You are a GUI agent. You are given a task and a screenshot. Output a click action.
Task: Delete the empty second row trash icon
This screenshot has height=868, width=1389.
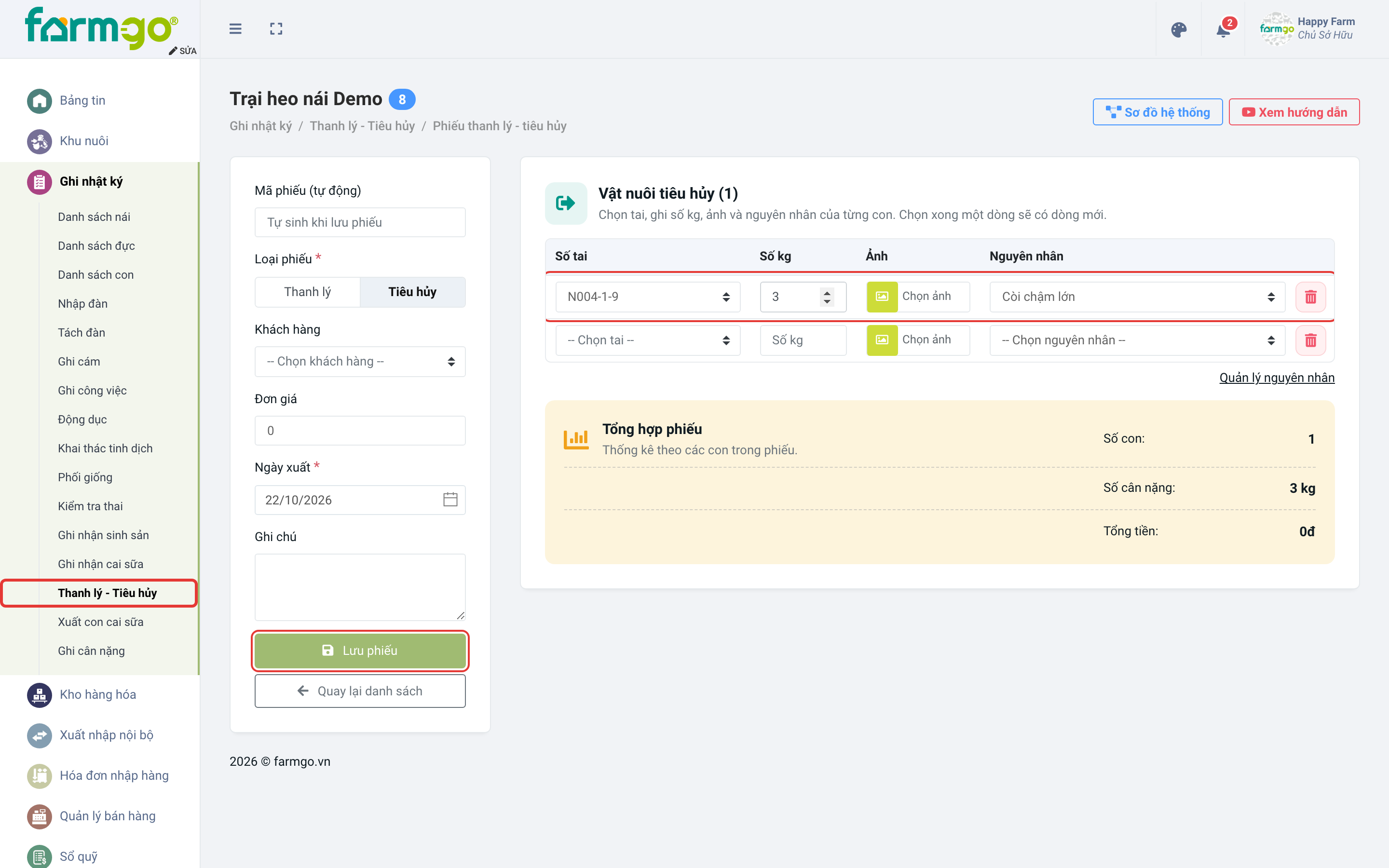coord(1310,340)
